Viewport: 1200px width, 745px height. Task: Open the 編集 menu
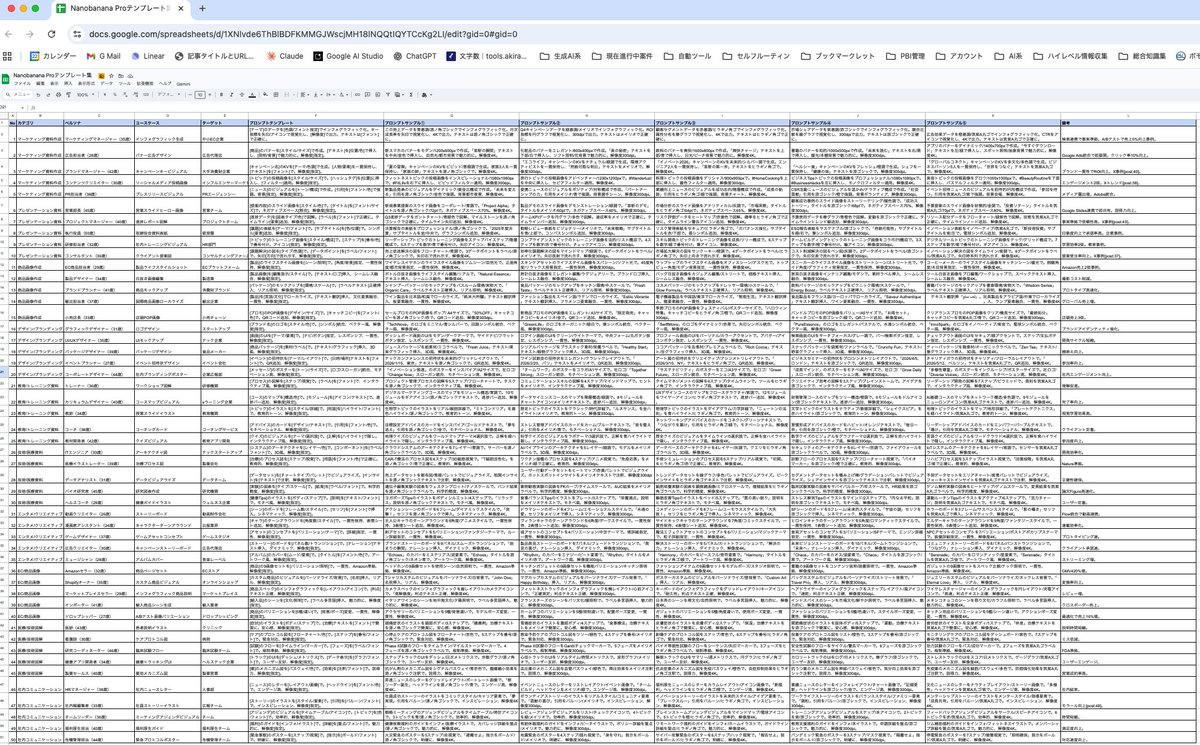point(40,84)
